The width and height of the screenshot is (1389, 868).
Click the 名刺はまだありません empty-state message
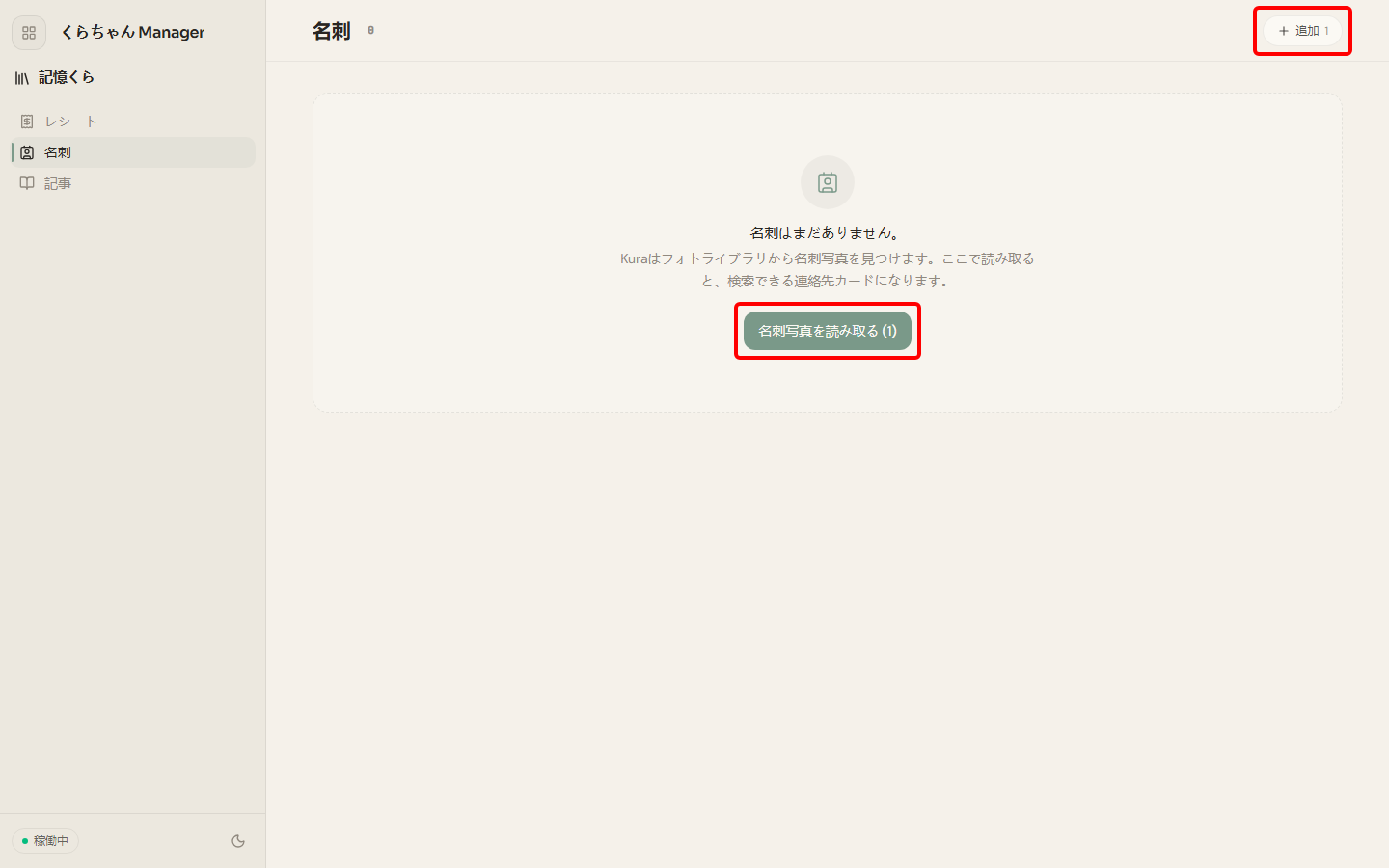pos(828,232)
